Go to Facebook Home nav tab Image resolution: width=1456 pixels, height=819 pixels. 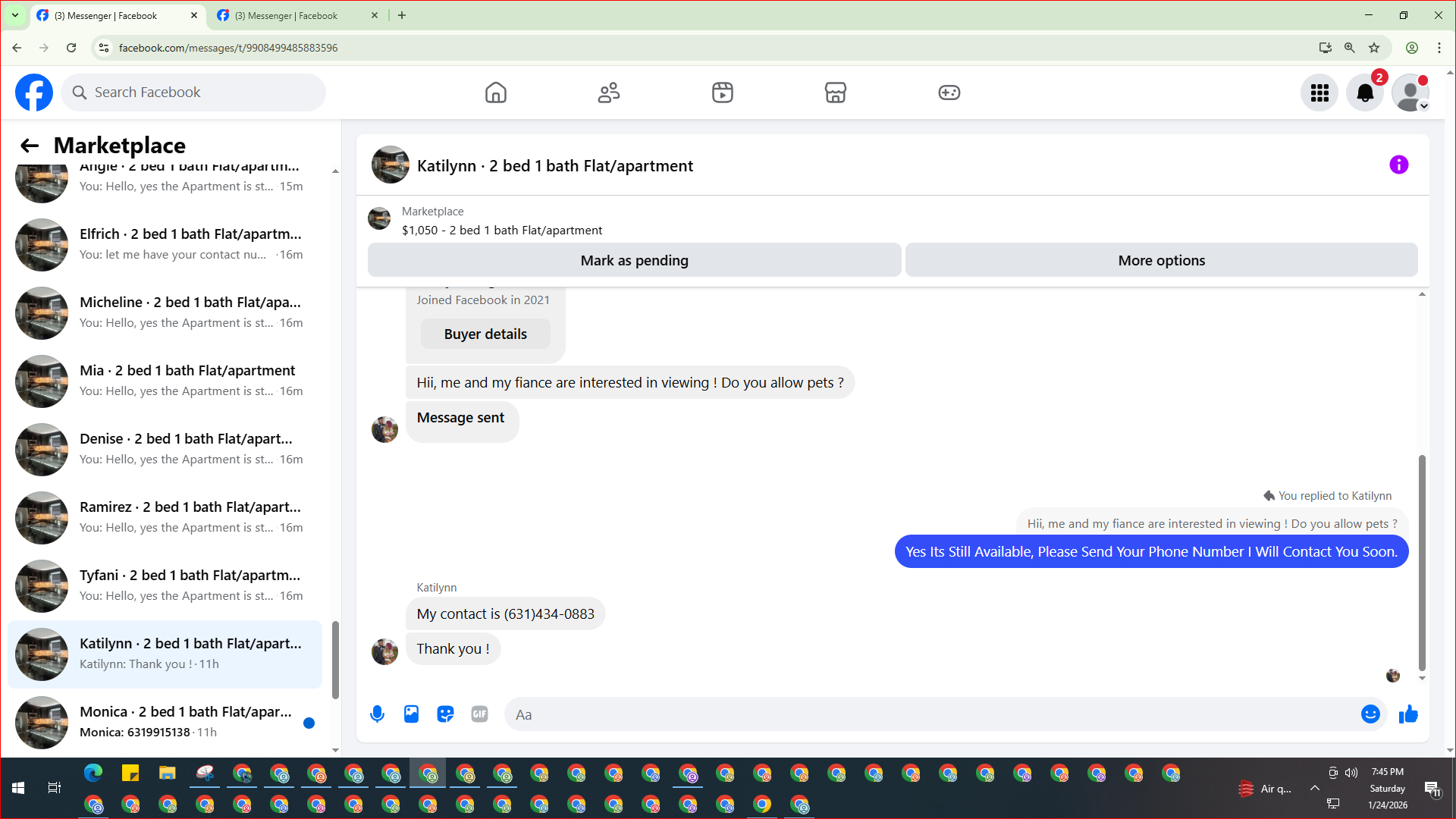point(495,93)
